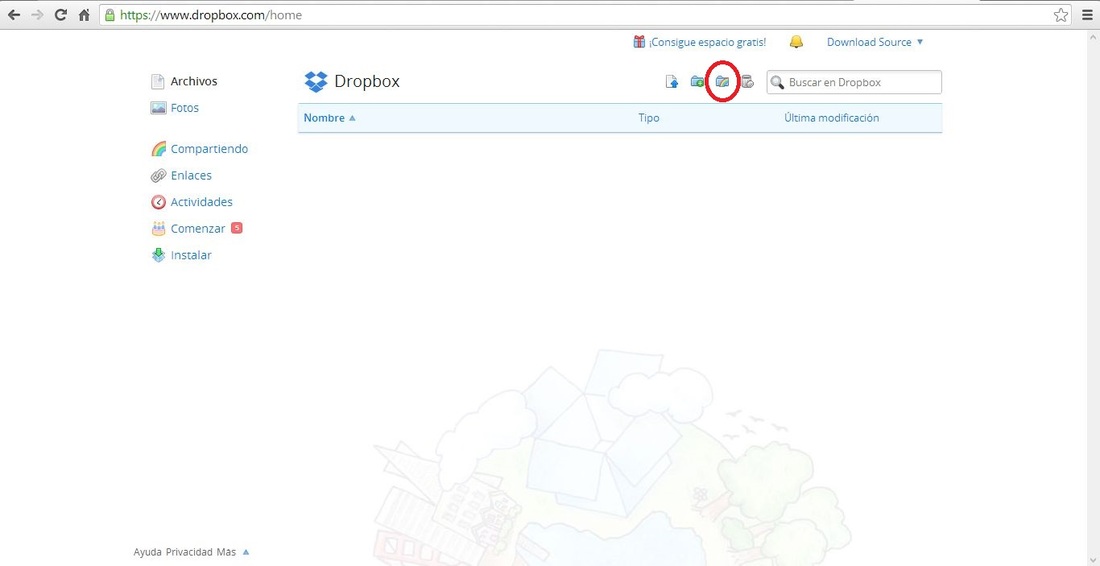Click the Privacidad footer link

189,552
